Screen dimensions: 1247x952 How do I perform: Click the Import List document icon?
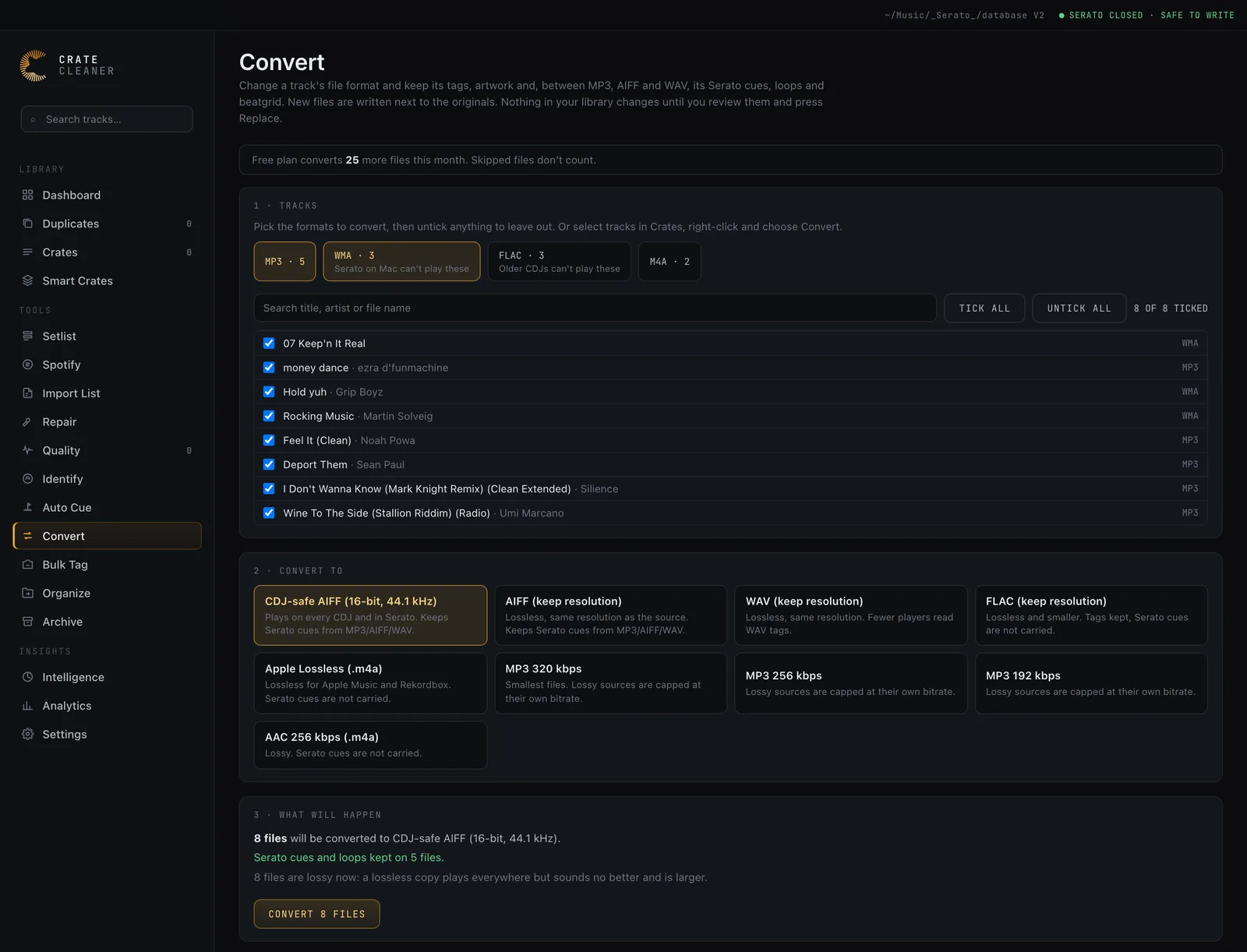[x=28, y=393]
